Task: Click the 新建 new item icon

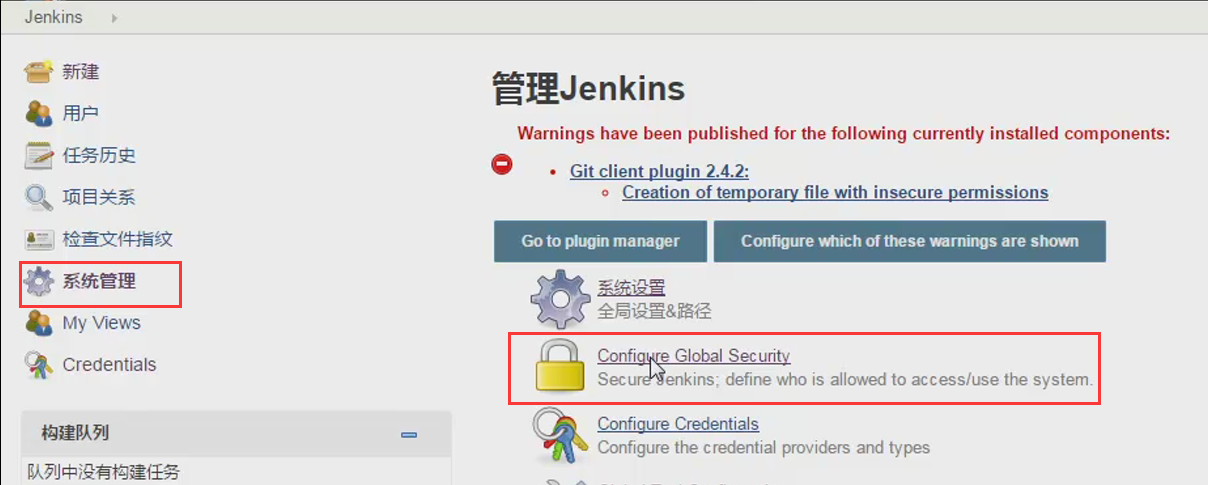Action: coord(39,72)
